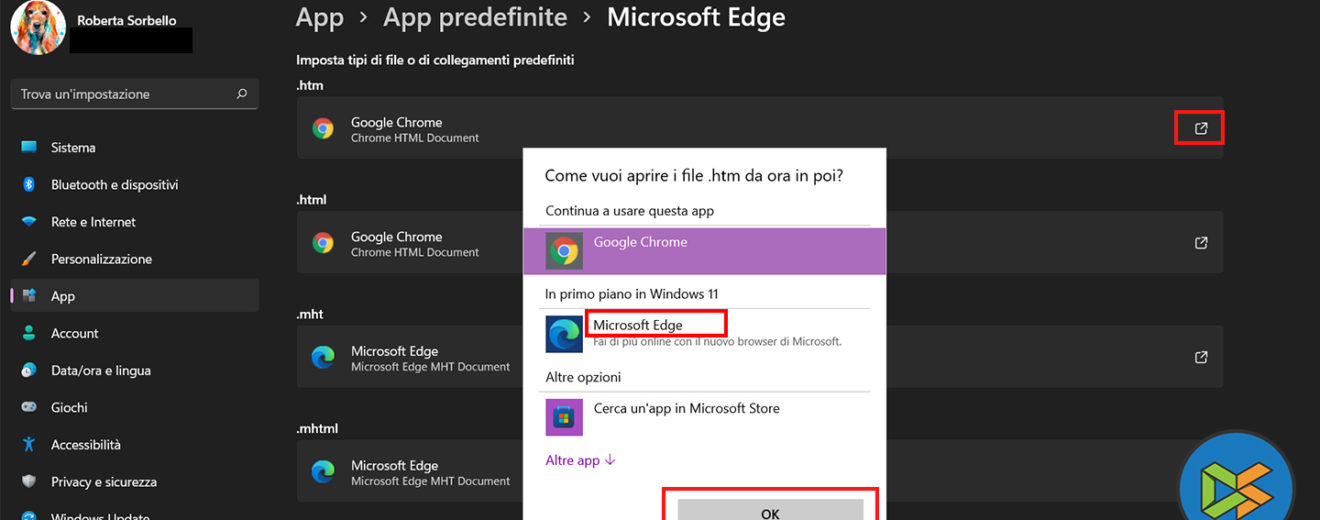
Task: Choose Cerca un'app in Microsoft Store
Action: [686, 409]
